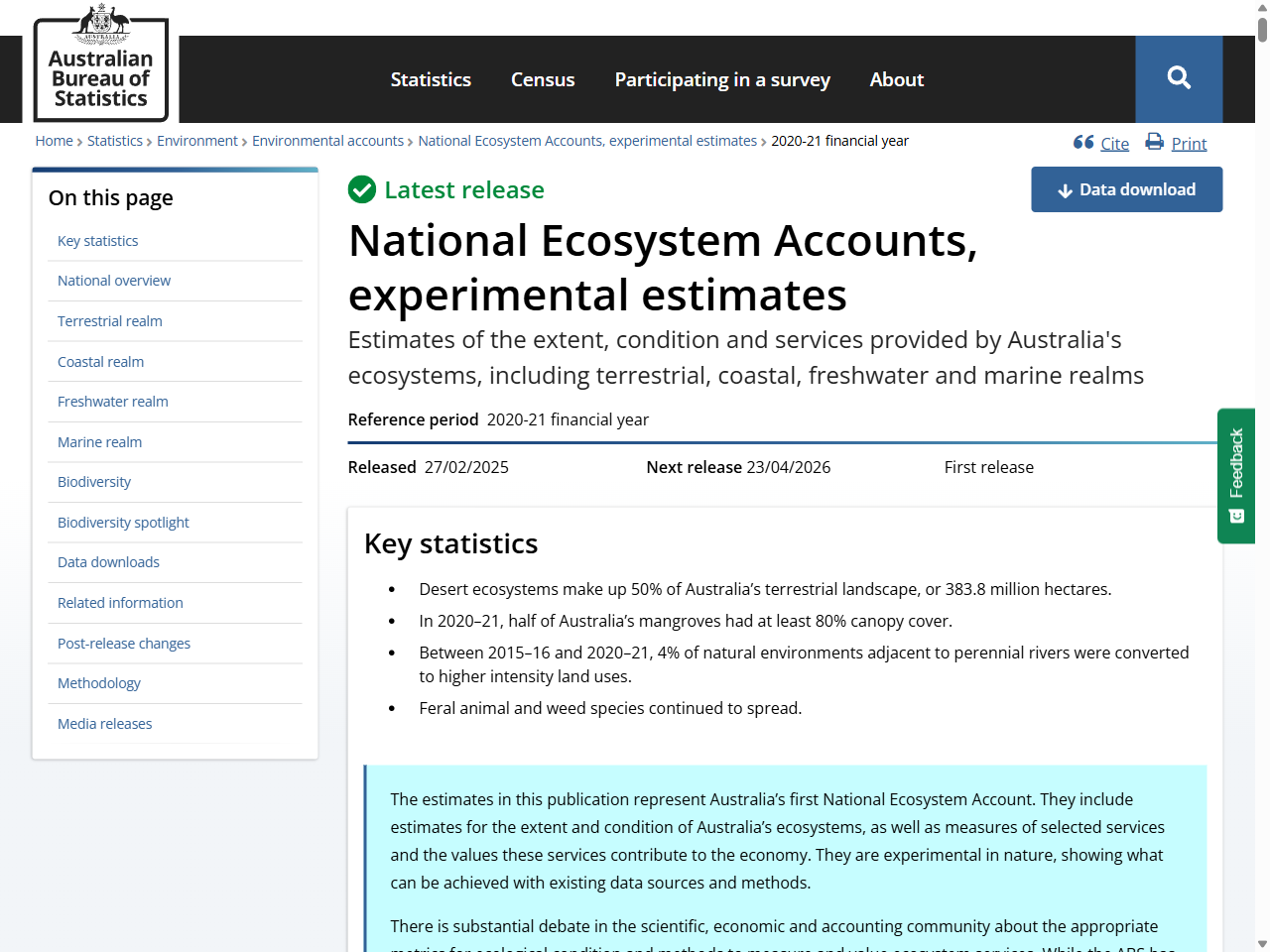
Task: Open the About menu
Action: pyautogui.click(x=896, y=79)
